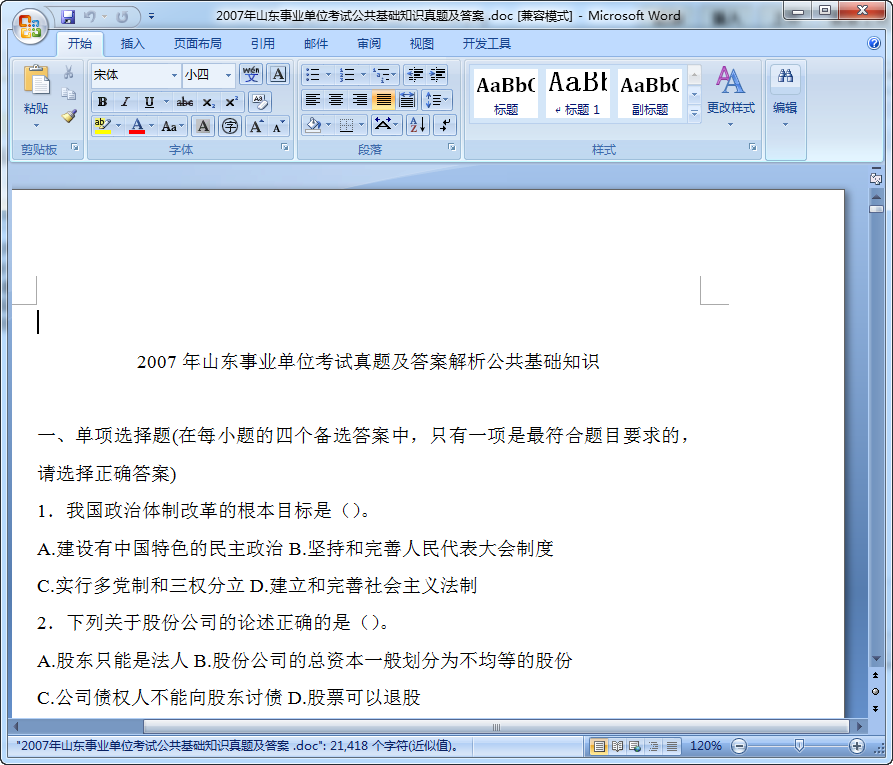Toggle subscript formatting
This screenshot has width=893, height=765.
(x=208, y=102)
